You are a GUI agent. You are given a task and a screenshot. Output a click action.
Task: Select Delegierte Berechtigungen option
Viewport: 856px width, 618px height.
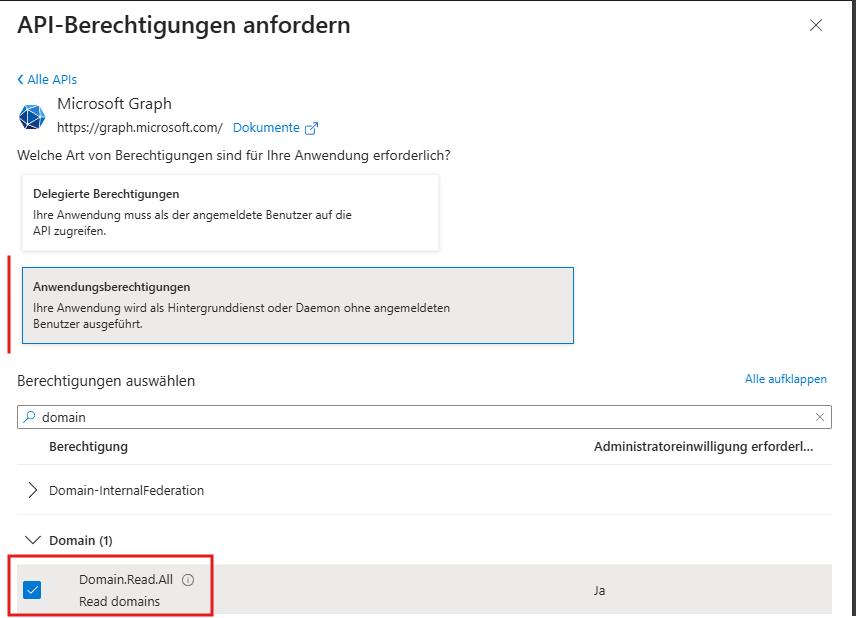click(x=230, y=212)
